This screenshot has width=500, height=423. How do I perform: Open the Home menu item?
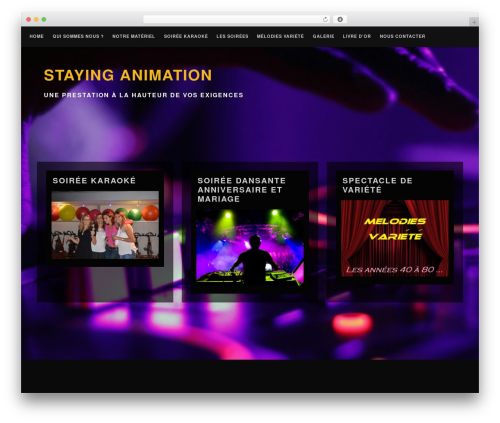[37, 36]
